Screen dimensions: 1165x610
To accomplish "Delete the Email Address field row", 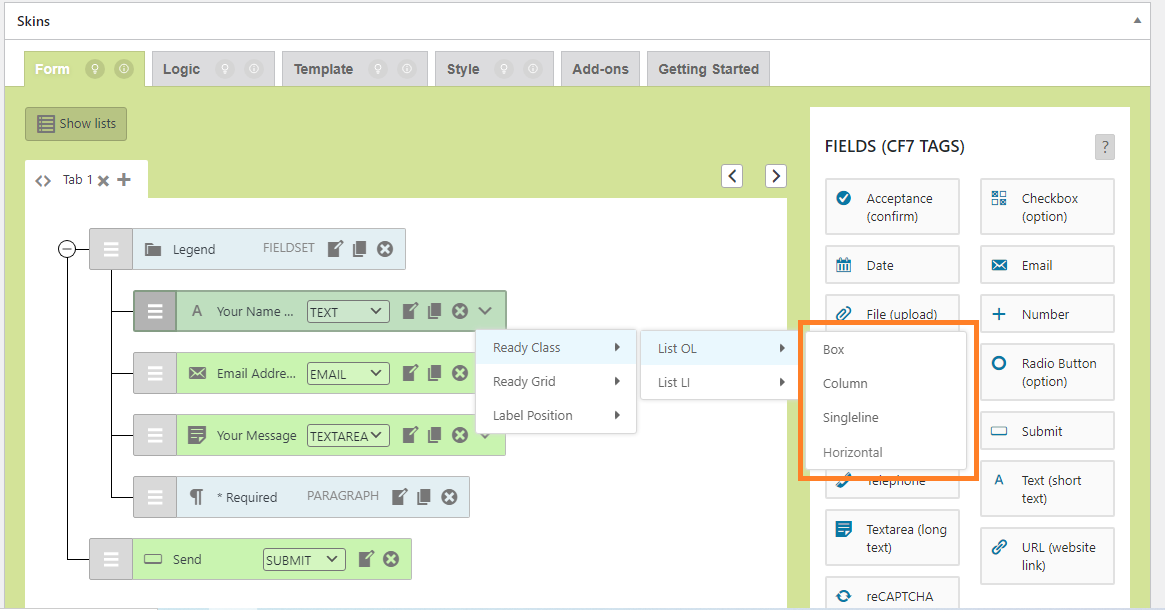I will 460,373.
